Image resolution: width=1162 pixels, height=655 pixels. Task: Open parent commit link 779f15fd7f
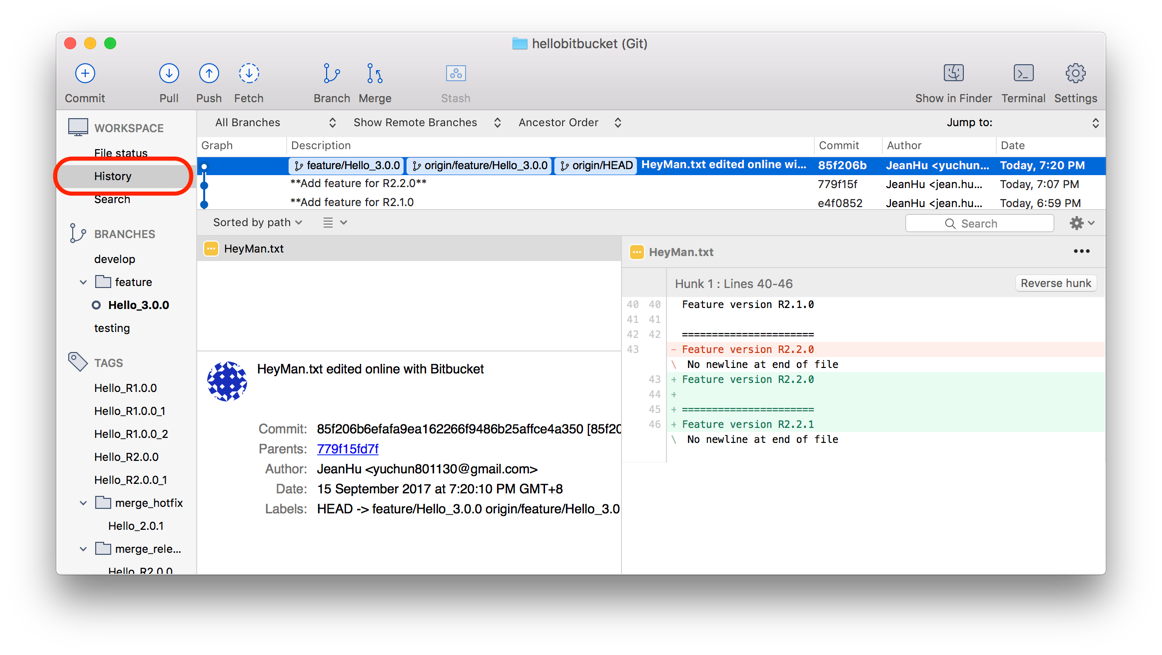[x=348, y=449]
